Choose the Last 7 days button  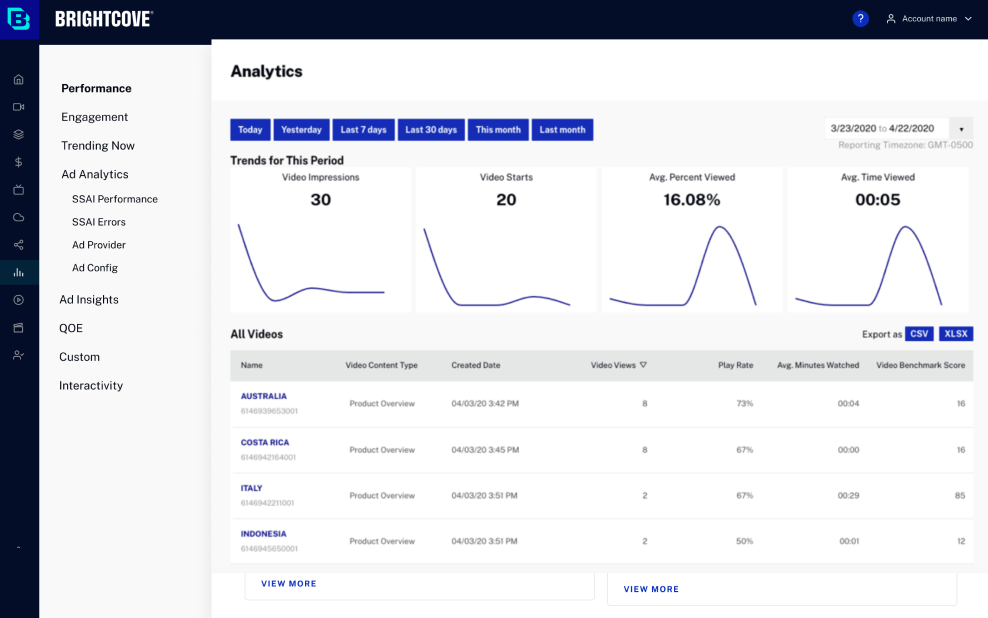[364, 130]
